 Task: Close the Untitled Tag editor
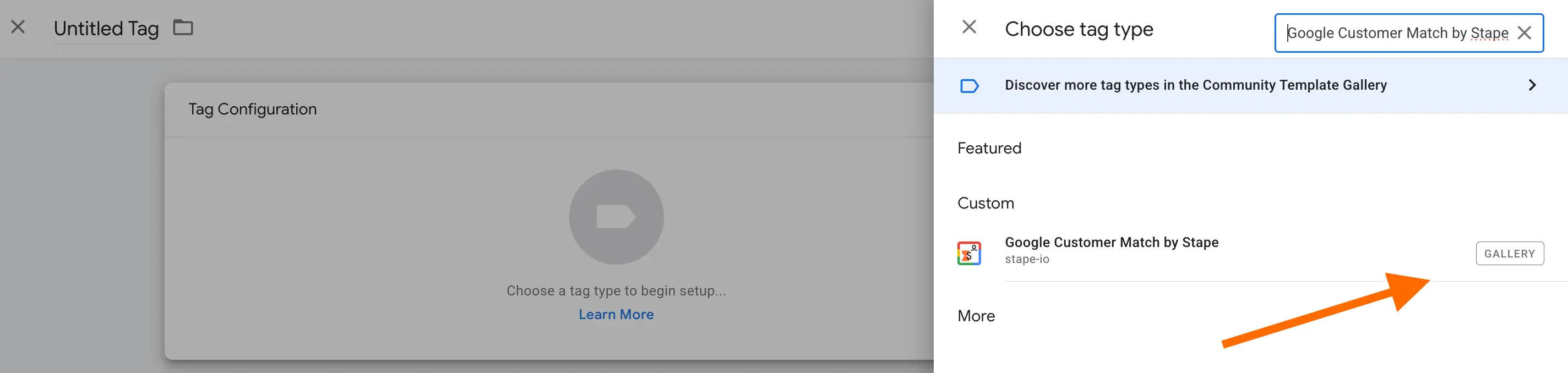(x=18, y=27)
